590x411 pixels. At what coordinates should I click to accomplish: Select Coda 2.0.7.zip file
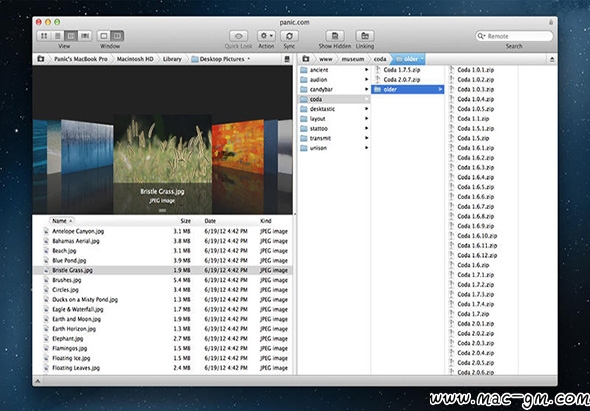pyautogui.click(x=401, y=79)
